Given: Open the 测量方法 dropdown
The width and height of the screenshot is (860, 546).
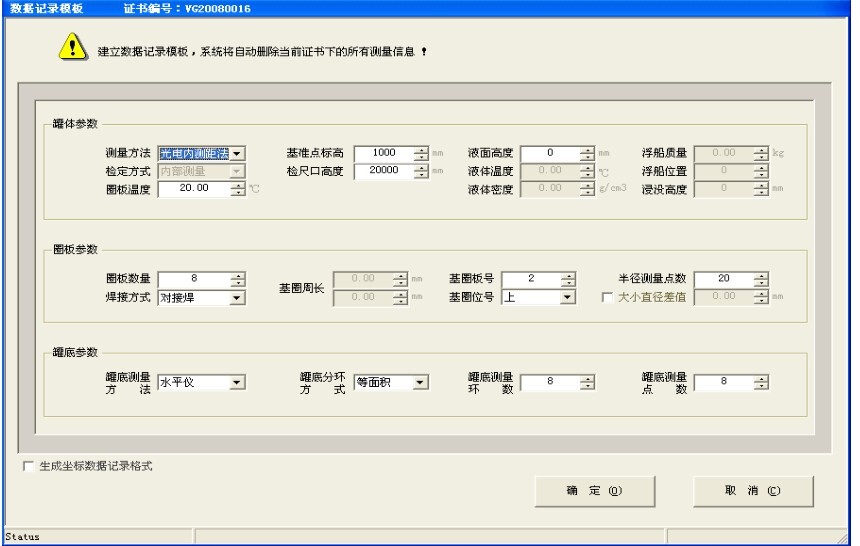Looking at the screenshot, I should [238, 154].
